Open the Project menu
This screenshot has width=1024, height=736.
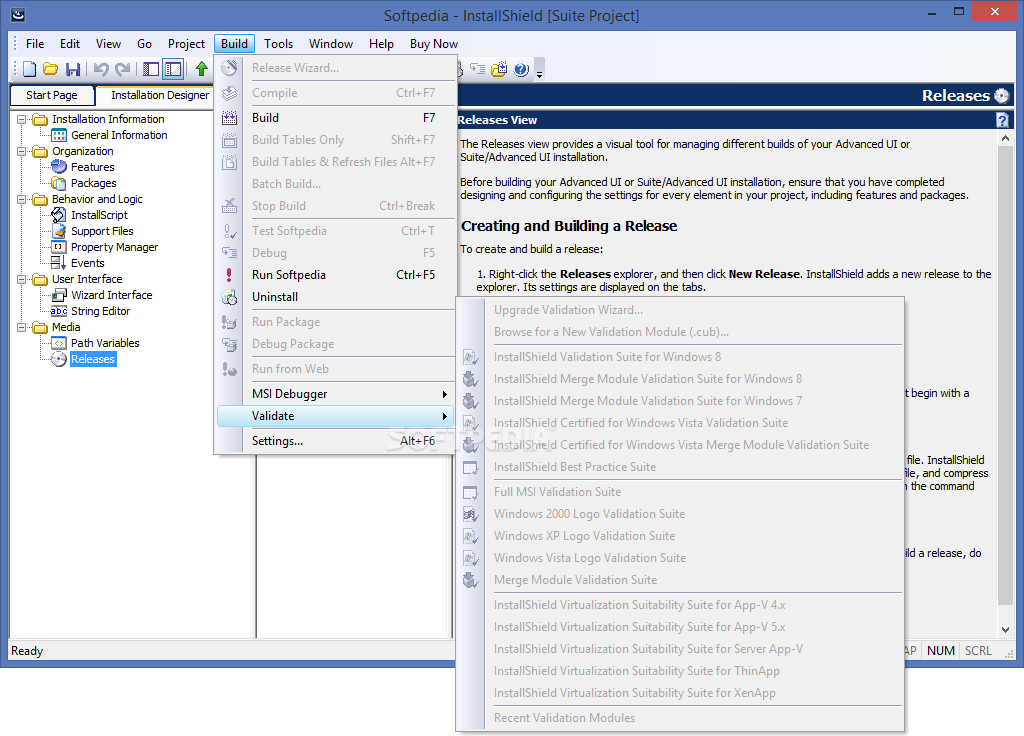point(186,44)
